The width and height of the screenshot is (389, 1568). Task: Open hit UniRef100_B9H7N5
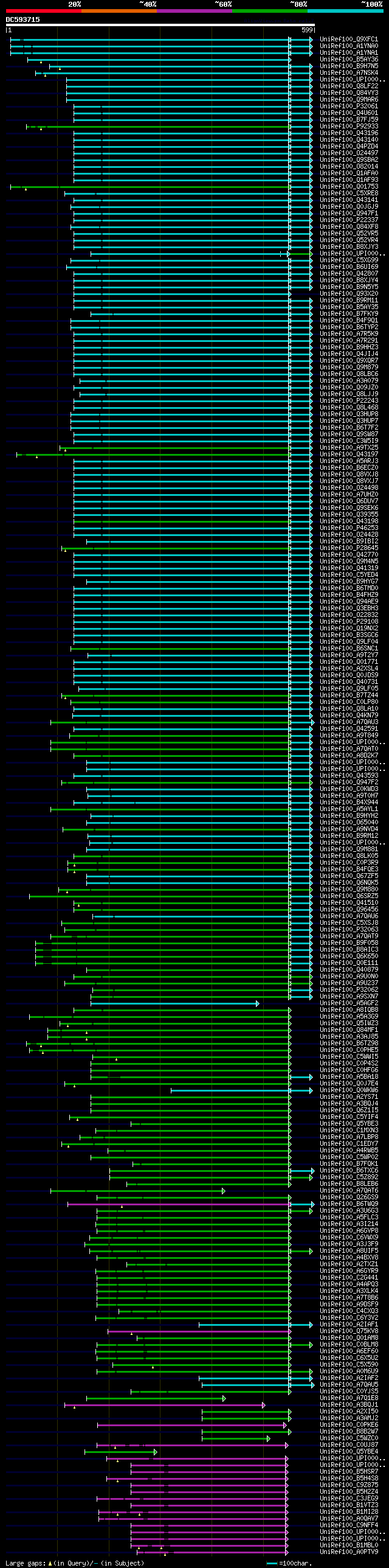349,66
